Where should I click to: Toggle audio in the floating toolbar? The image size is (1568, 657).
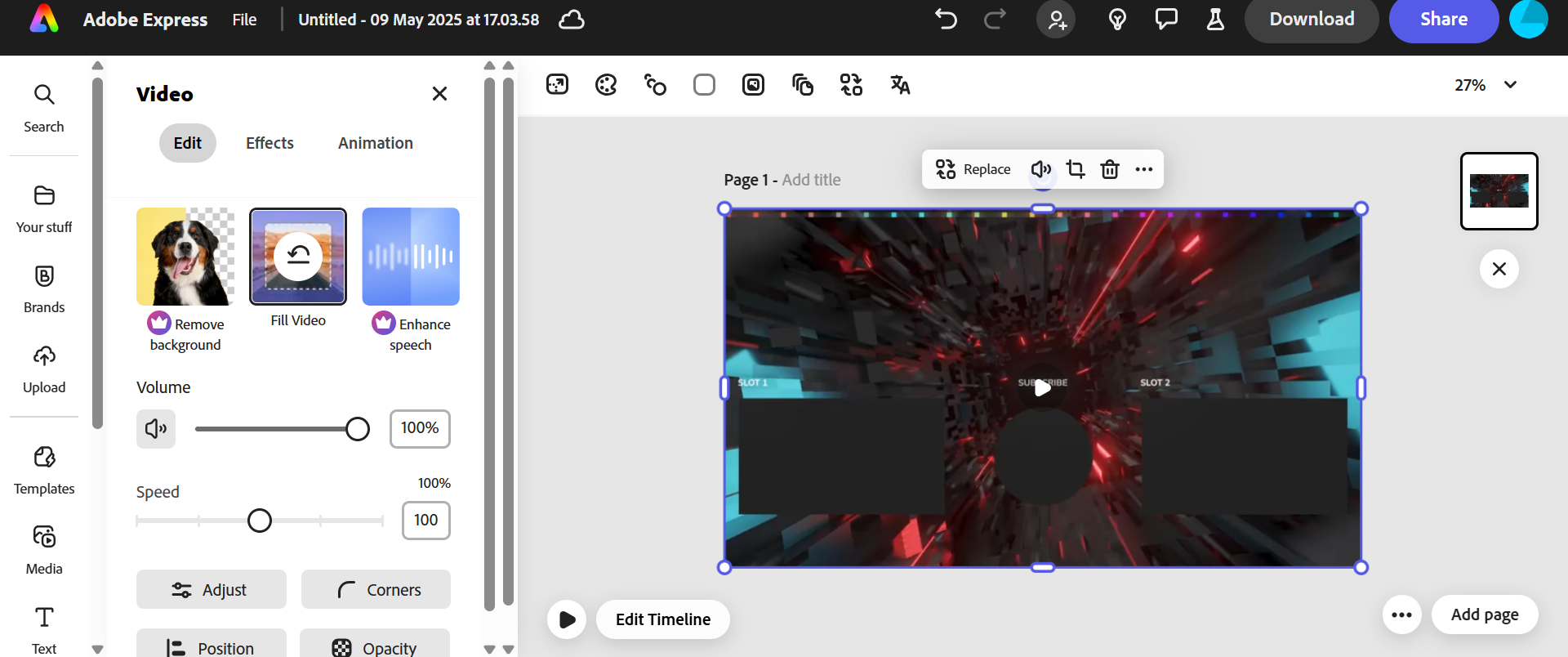1040,169
